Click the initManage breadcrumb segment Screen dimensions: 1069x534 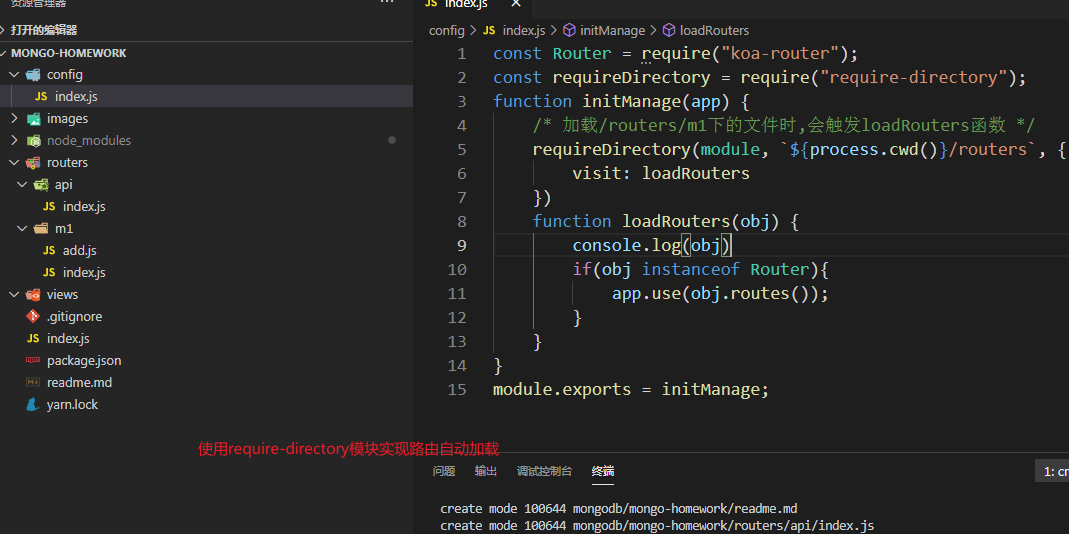[x=612, y=31]
